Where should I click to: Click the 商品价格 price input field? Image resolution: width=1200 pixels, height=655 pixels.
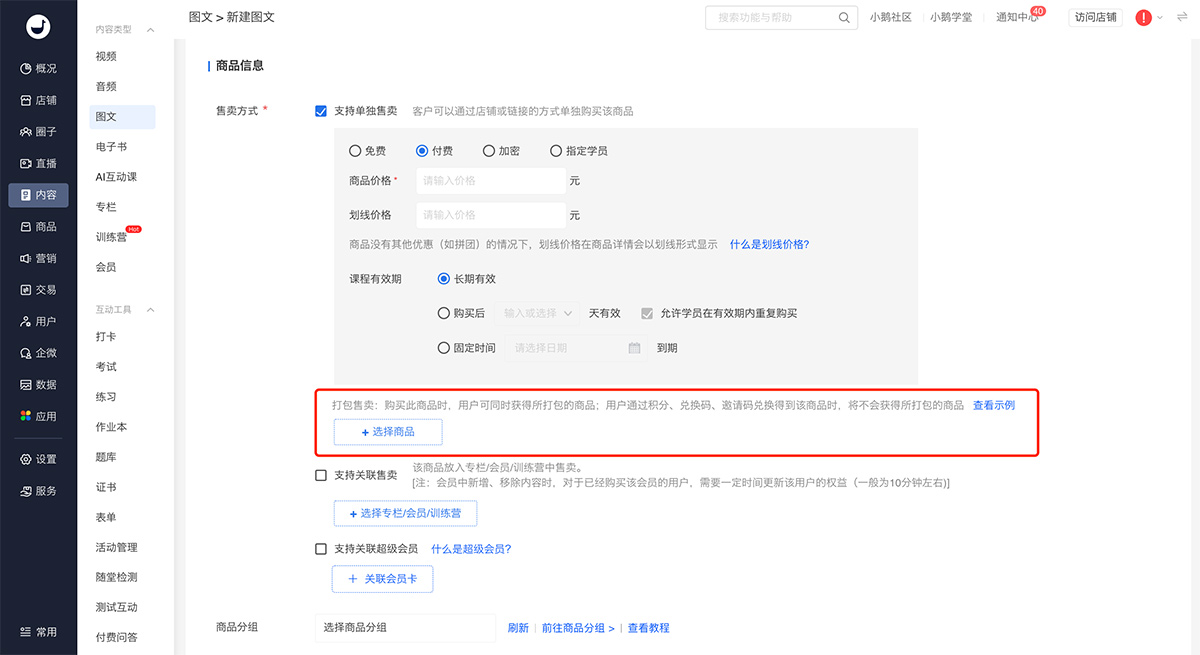pos(490,181)
